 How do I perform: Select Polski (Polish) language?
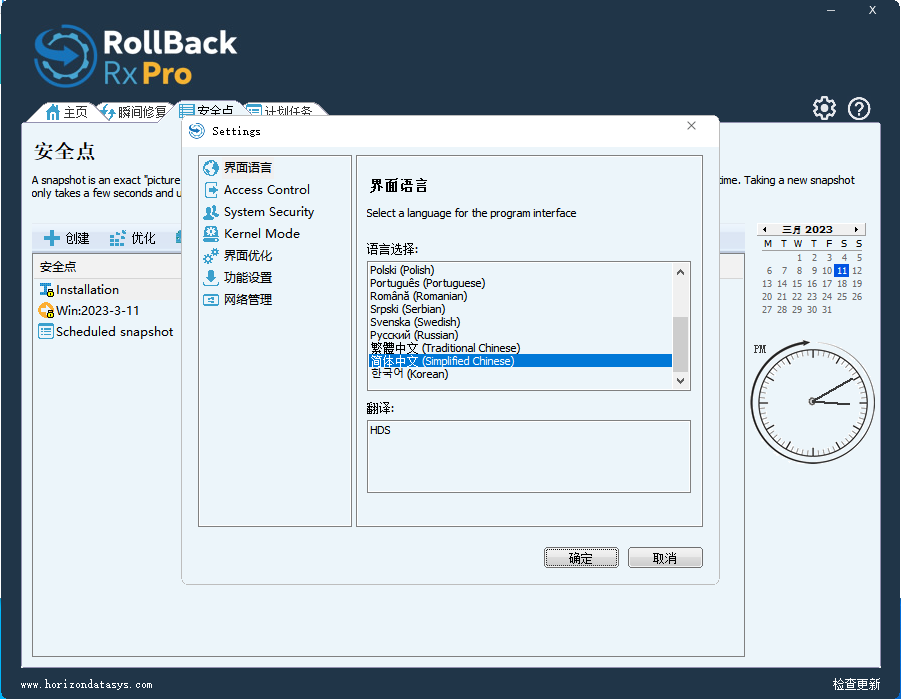click(x=520, y=270)
